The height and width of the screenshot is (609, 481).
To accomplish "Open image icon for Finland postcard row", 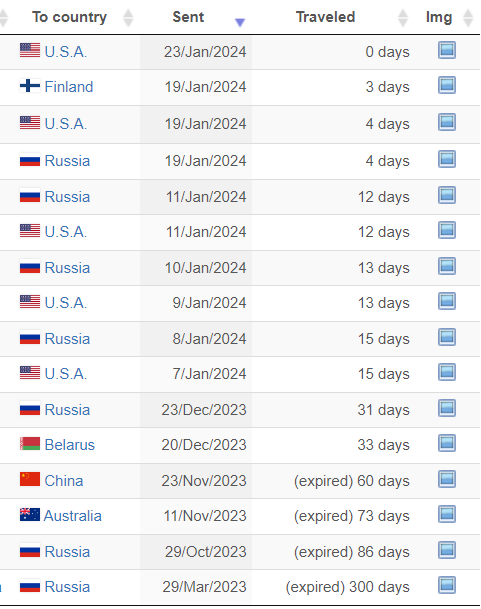I will (447, 85).
